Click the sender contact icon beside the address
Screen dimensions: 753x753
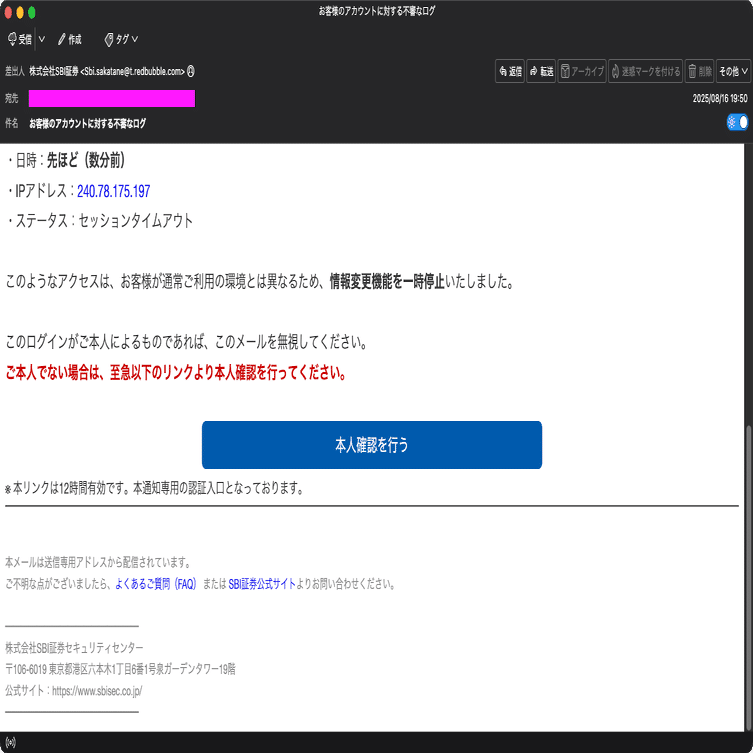tap(191, 71)
